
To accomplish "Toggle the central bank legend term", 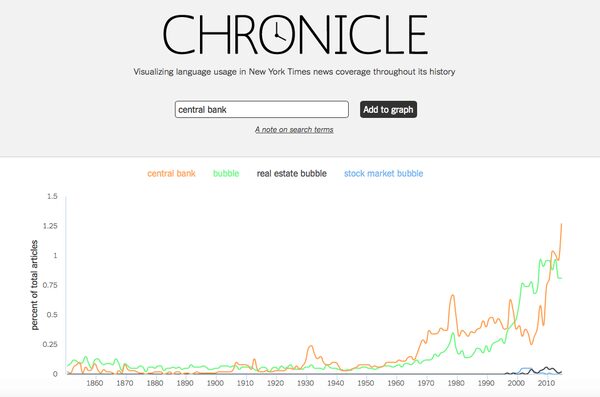I will pos(171,173).
